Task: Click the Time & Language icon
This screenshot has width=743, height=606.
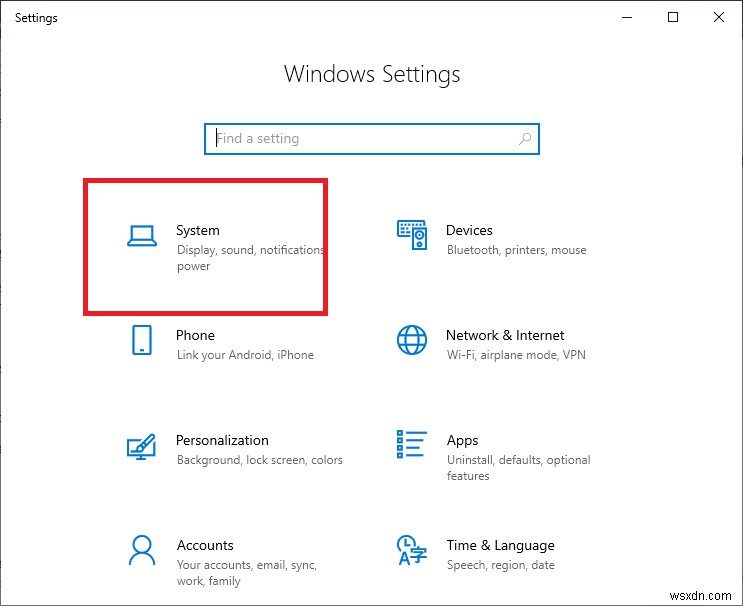Action: point(411,550)
